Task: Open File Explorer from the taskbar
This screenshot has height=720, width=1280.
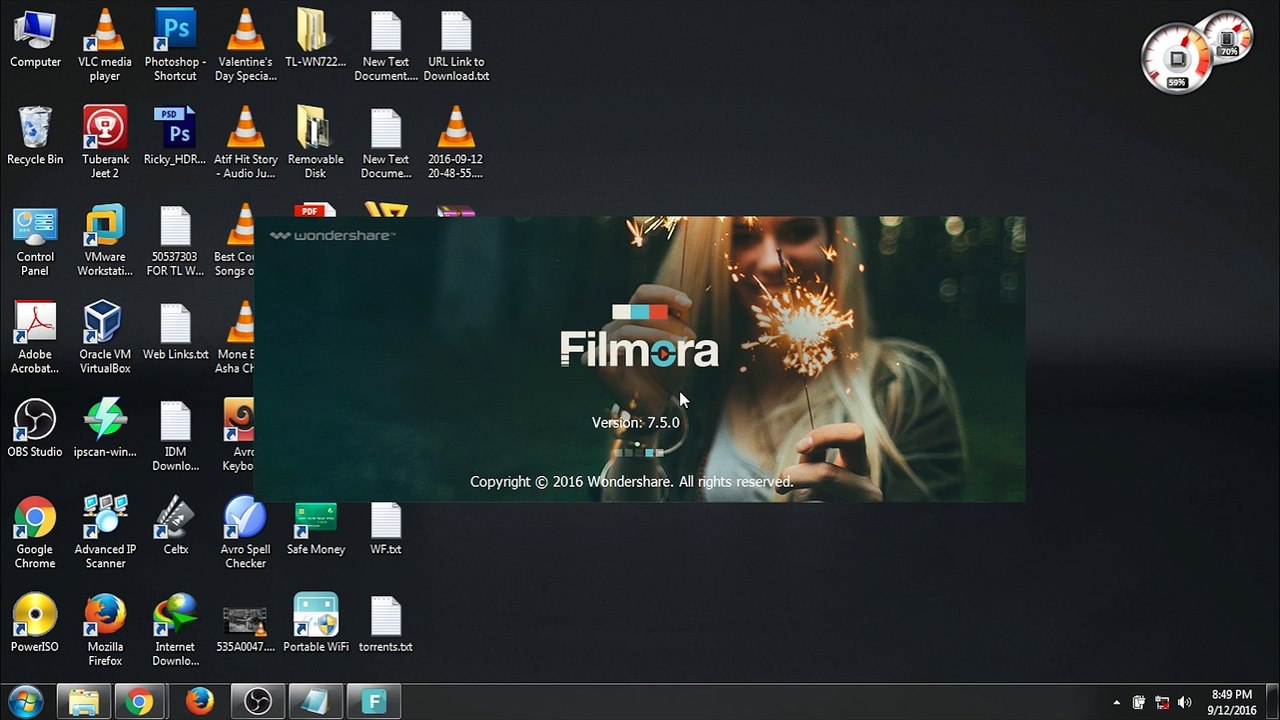Action: tap(84, 701)
